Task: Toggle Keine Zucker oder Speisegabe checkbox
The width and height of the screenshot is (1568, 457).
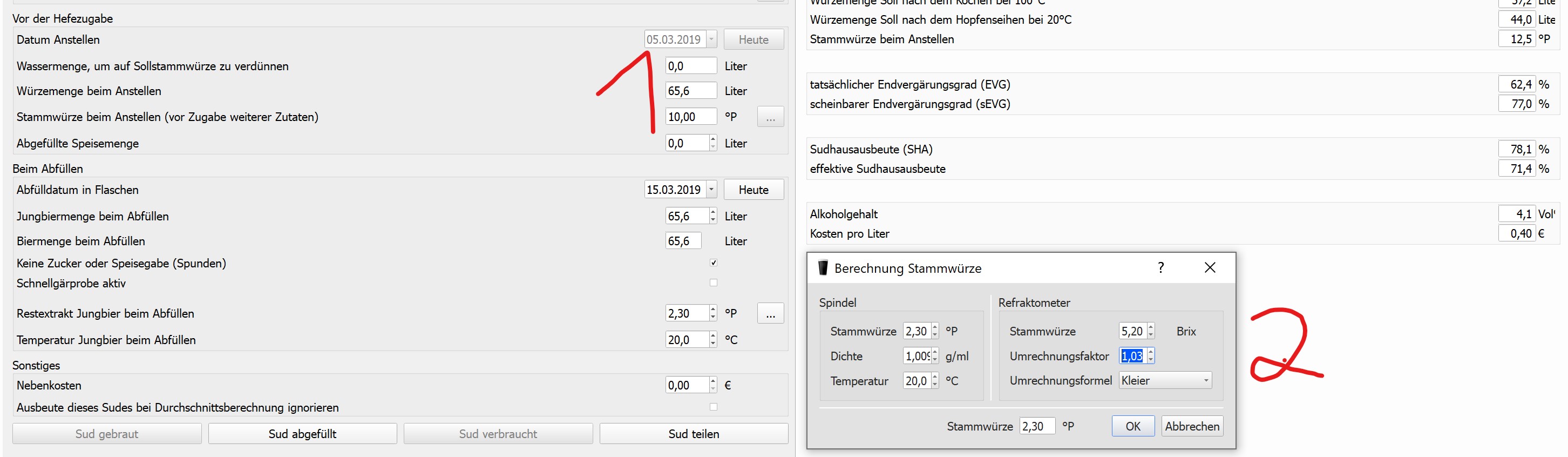Action: pyautogui.click(x=714, y=263)
